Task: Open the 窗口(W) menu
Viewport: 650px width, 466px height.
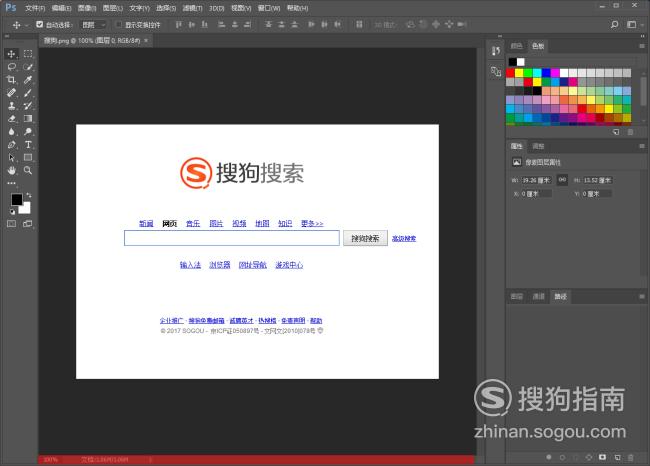Action: [x=269, y=8]
